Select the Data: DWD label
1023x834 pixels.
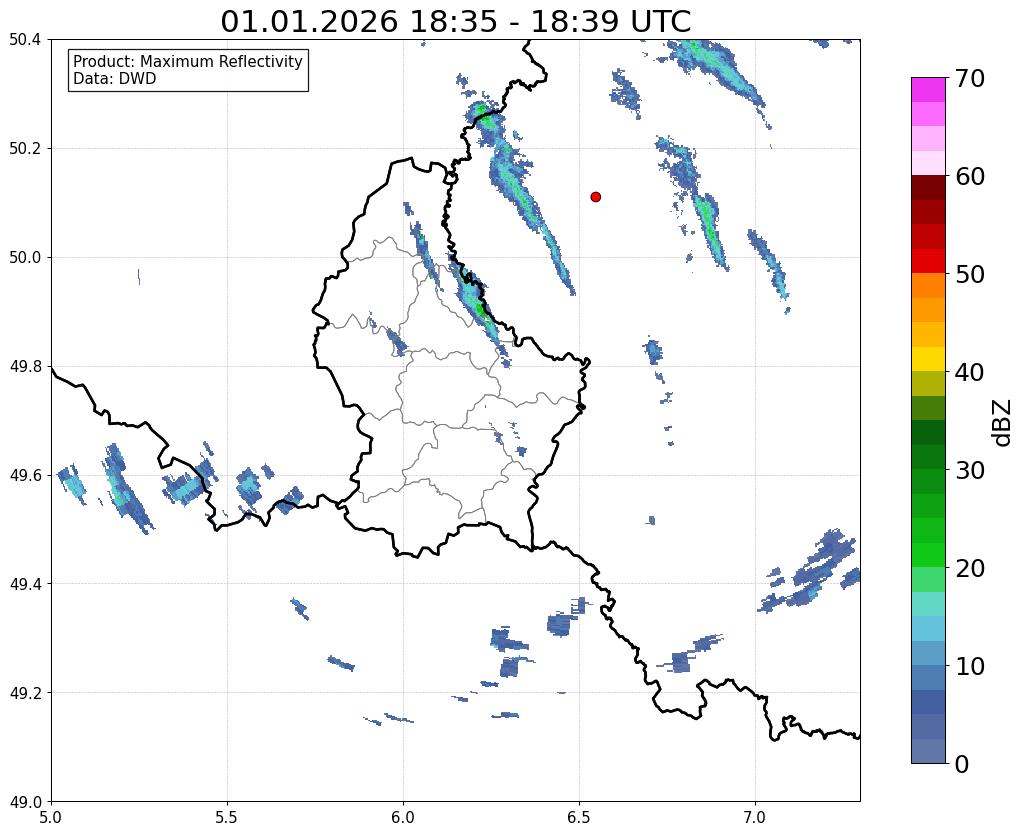click(x=115, y=79)
